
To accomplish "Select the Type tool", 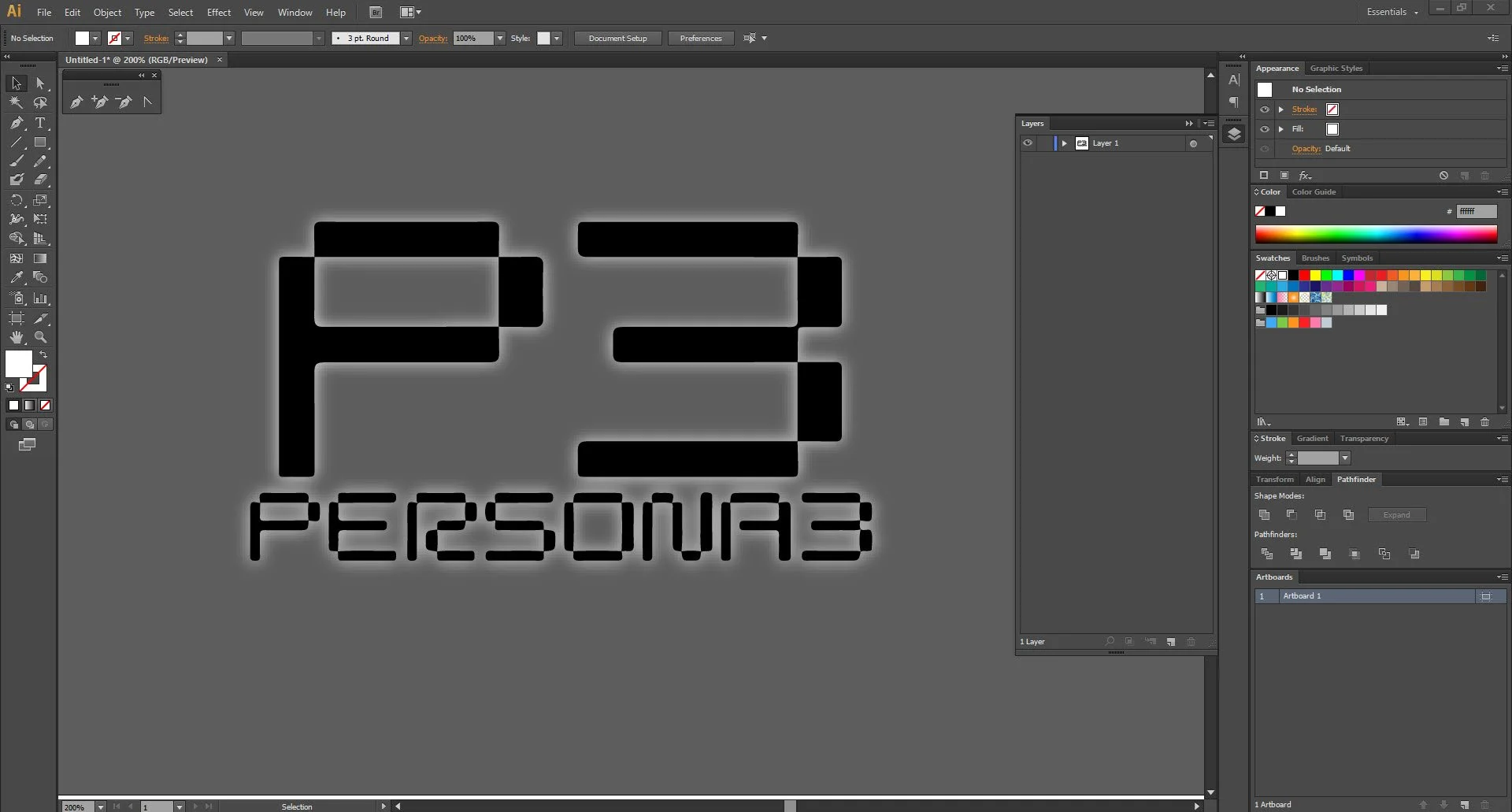I will click(40, 123).
